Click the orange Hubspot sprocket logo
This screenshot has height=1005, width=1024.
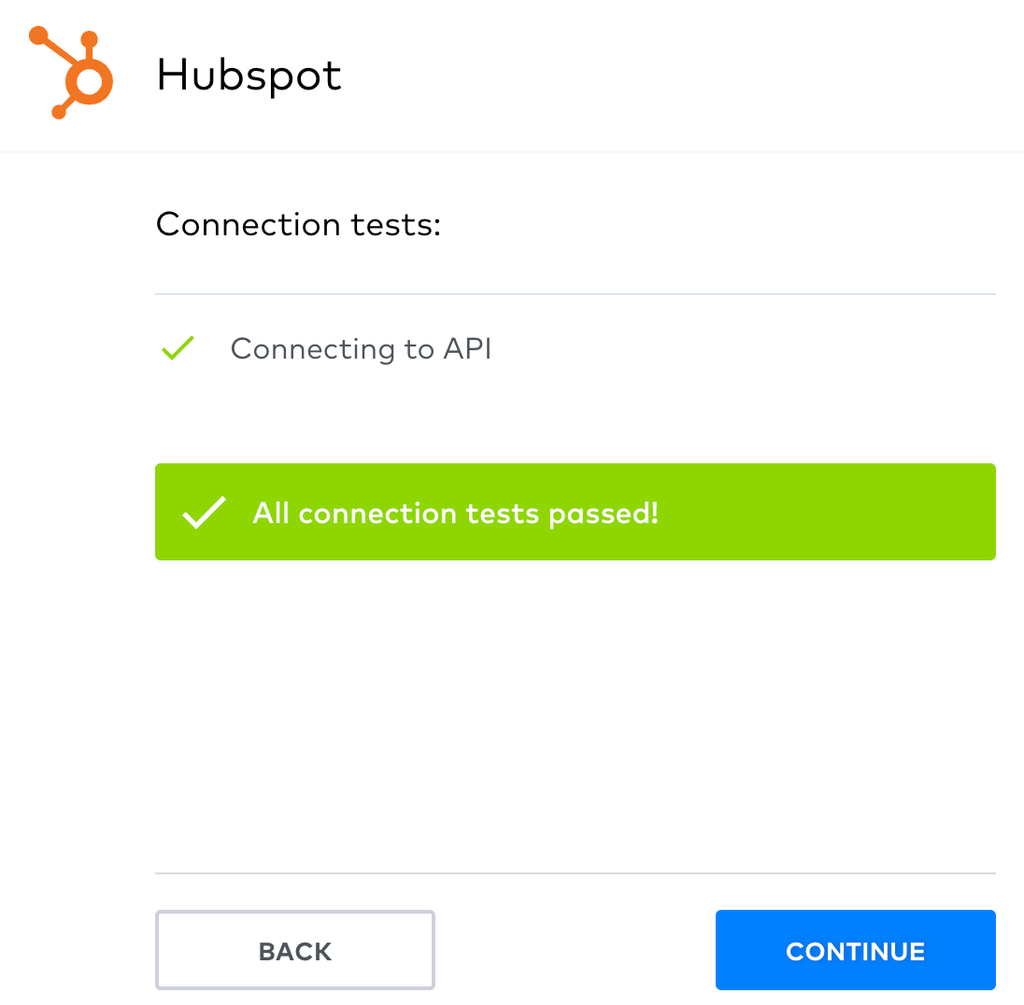[71, 72]
